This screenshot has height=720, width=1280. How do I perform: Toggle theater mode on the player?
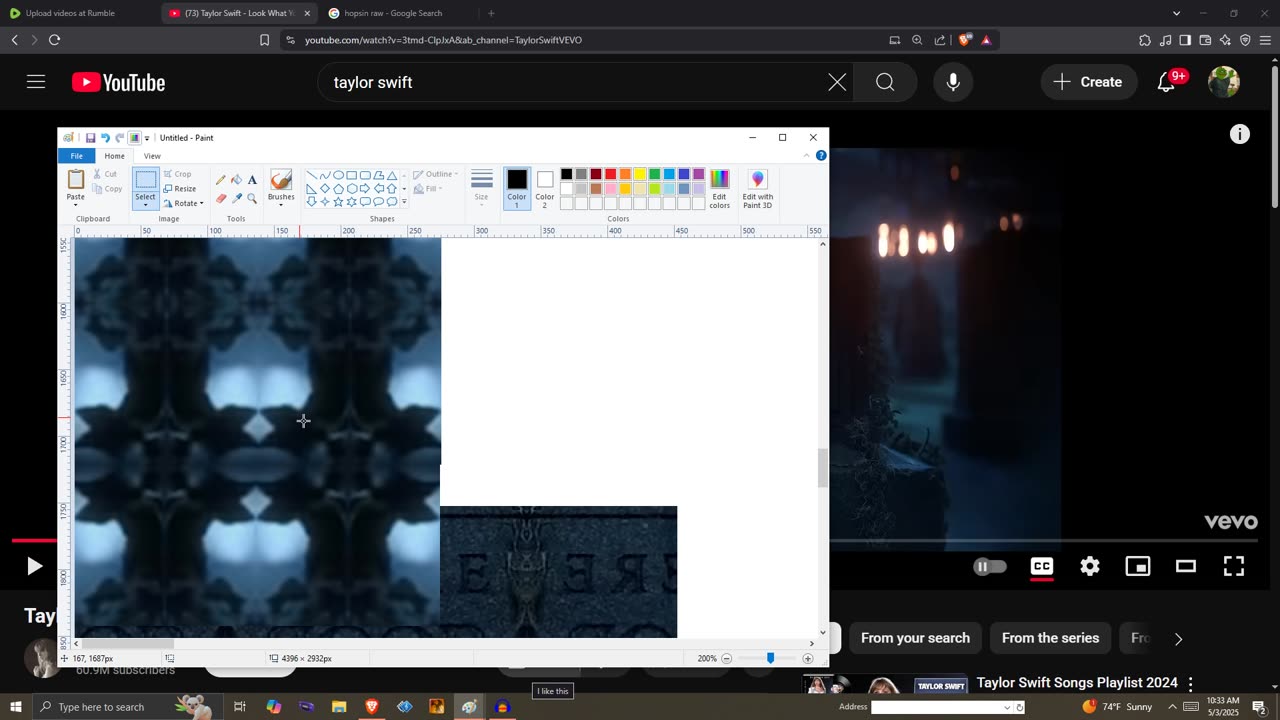click(1186, 566)
